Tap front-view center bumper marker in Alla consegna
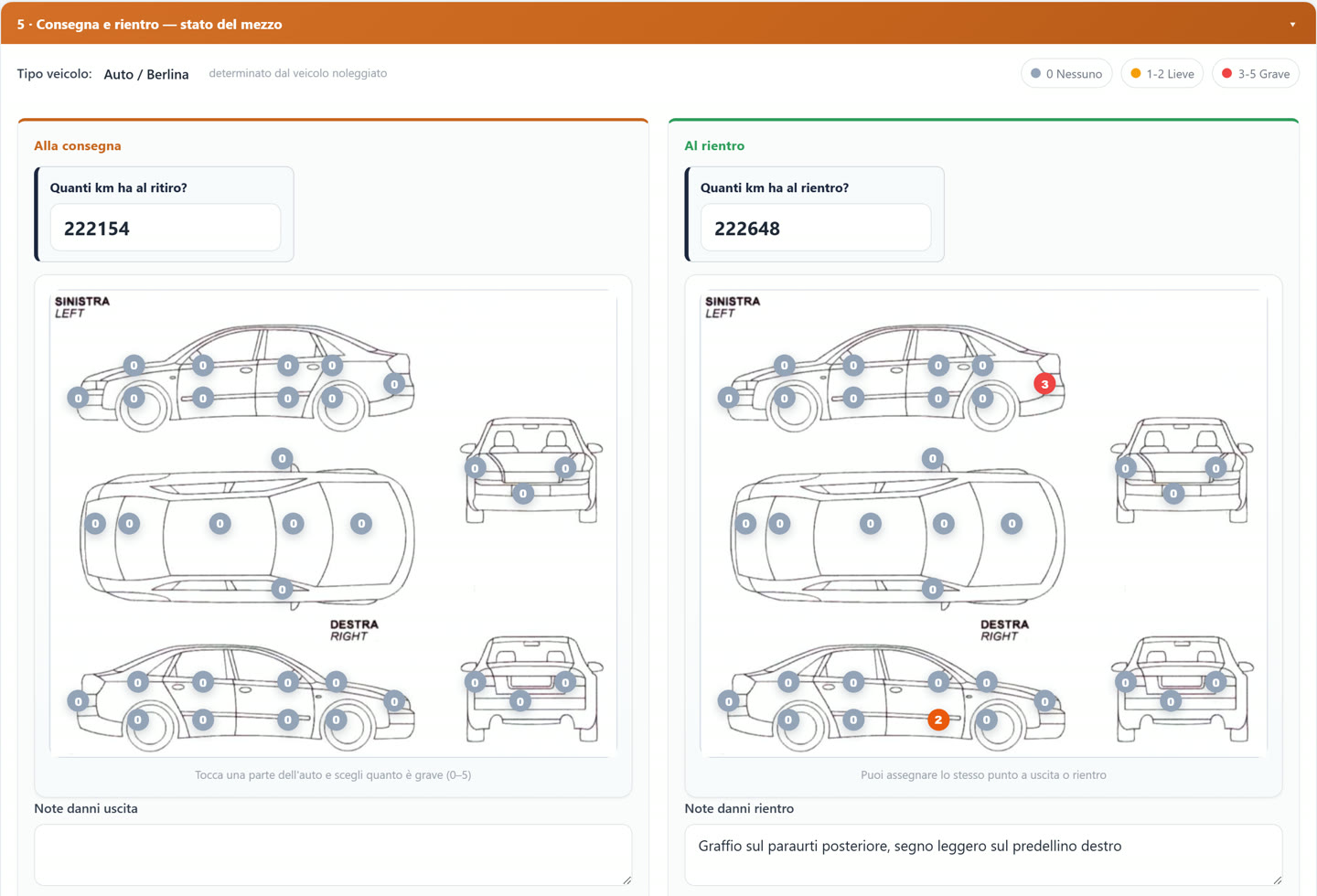Screen dimensions: 1317x896 [522, 494]
